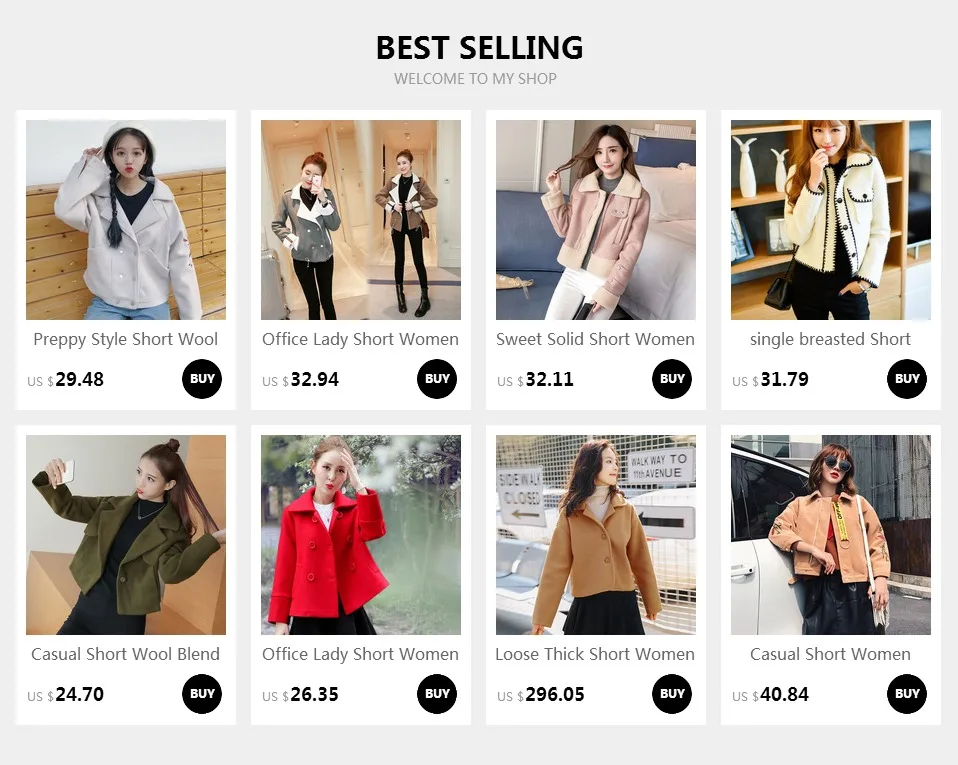Open the Preppy Style Short Wool product photo
Image resolution: width=958 pixels, height=765 pixels.
click(x=126, y=220)
